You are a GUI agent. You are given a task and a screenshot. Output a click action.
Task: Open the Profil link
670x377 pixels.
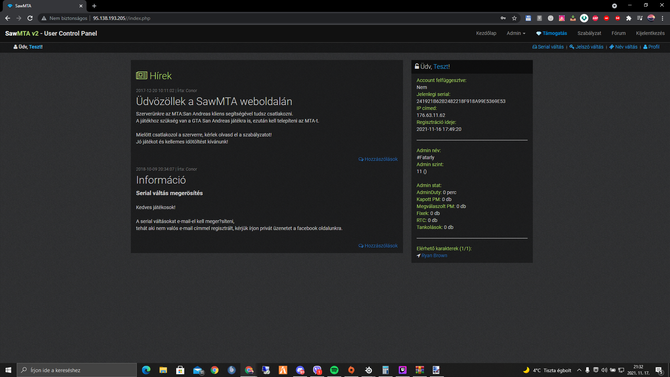651,47
